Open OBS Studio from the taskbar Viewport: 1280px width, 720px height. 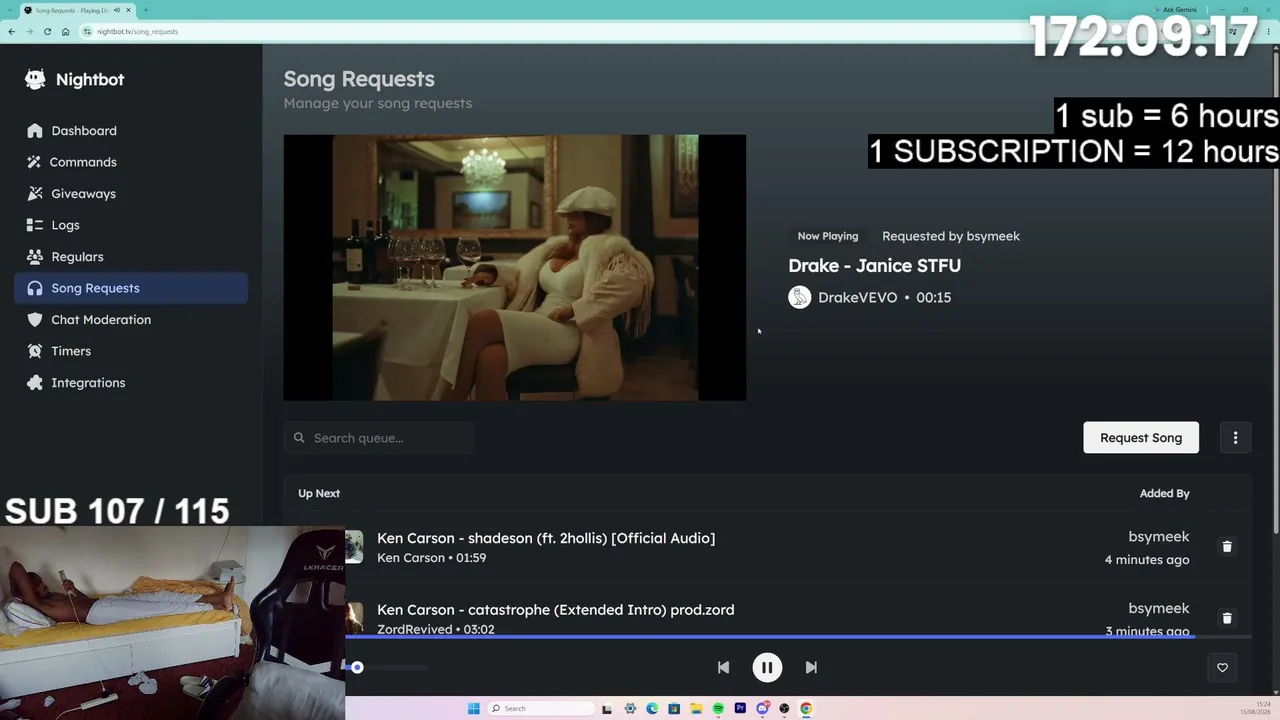784,709
